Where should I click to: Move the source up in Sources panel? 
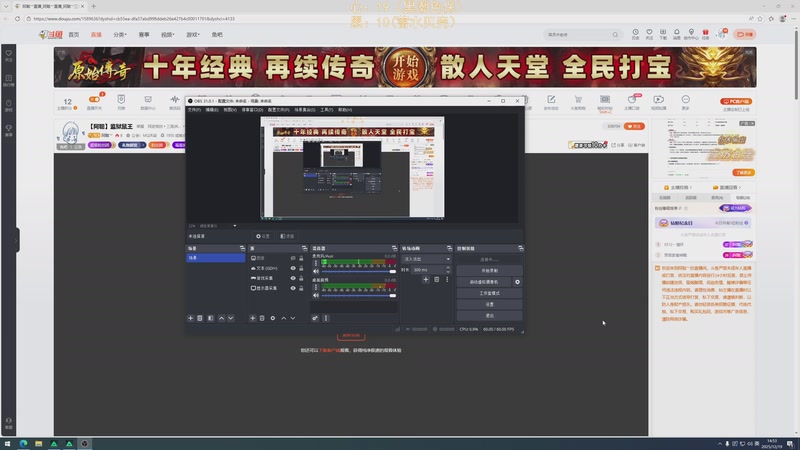tap(284, 318)
